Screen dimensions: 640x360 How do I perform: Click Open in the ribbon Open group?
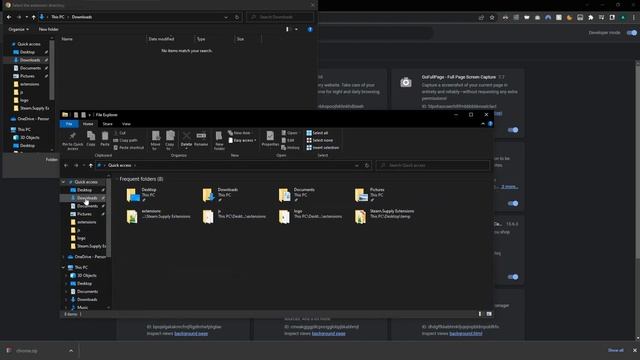coord(290,133)
